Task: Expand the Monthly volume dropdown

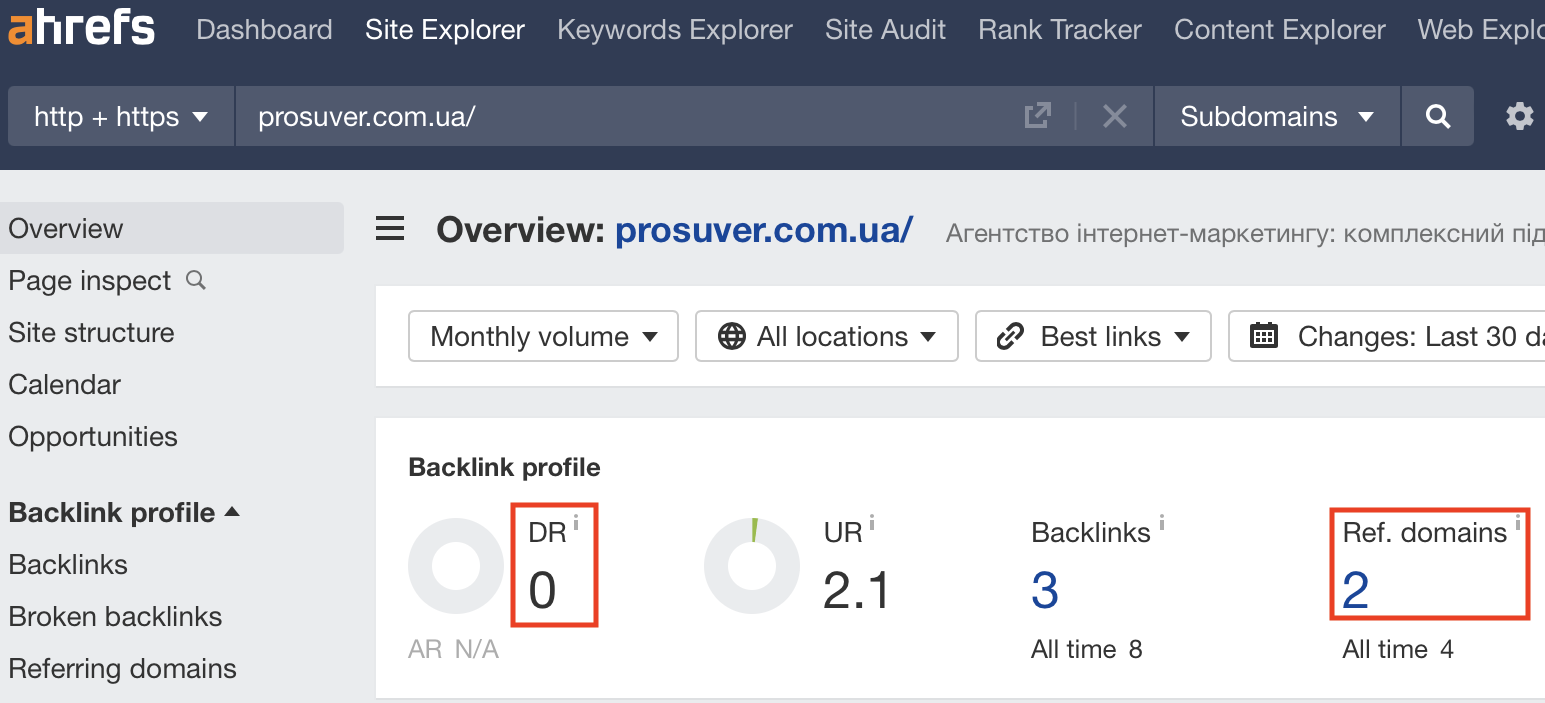Action: [x=543, y=337]
